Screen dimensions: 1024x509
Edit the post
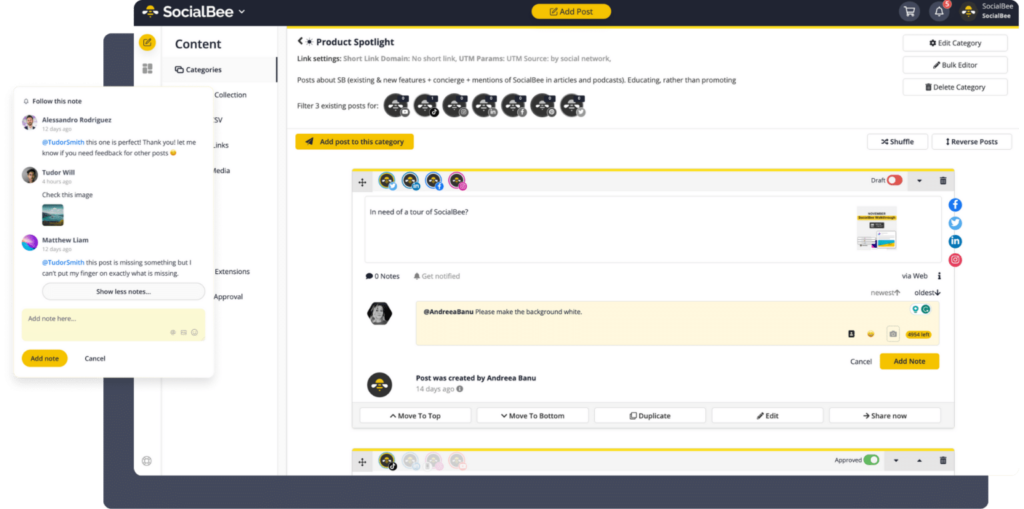click(x=767, y=416)
